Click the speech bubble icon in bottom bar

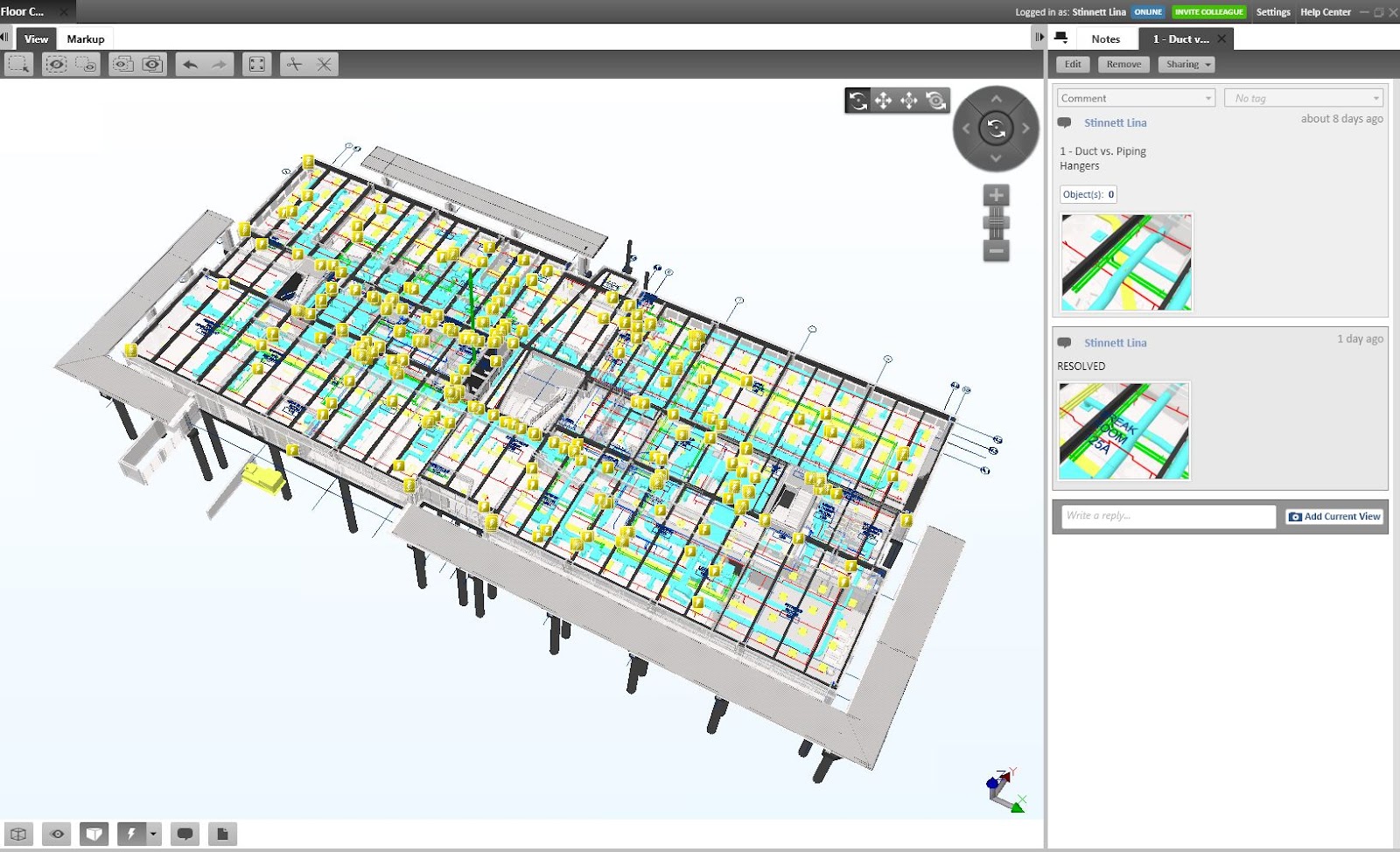point(185,834)
